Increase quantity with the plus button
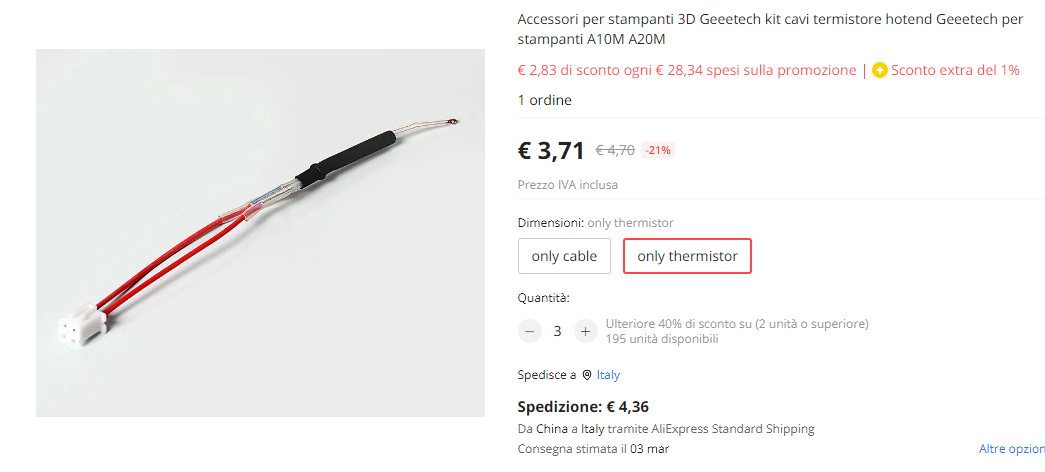1045x472 pixels. (586, 331)
